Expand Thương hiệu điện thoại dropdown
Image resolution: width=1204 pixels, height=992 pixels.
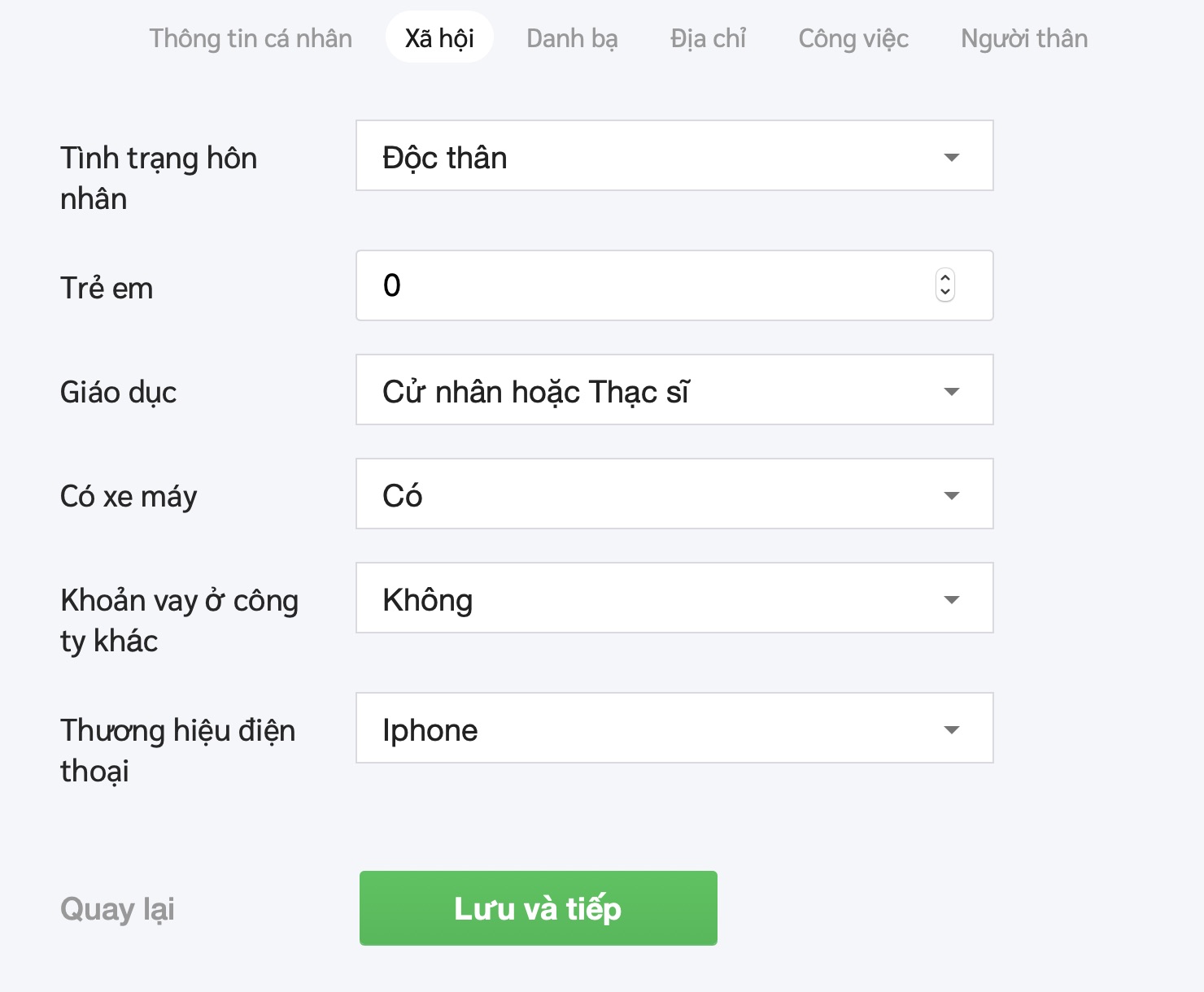click(x=674, y=729)
